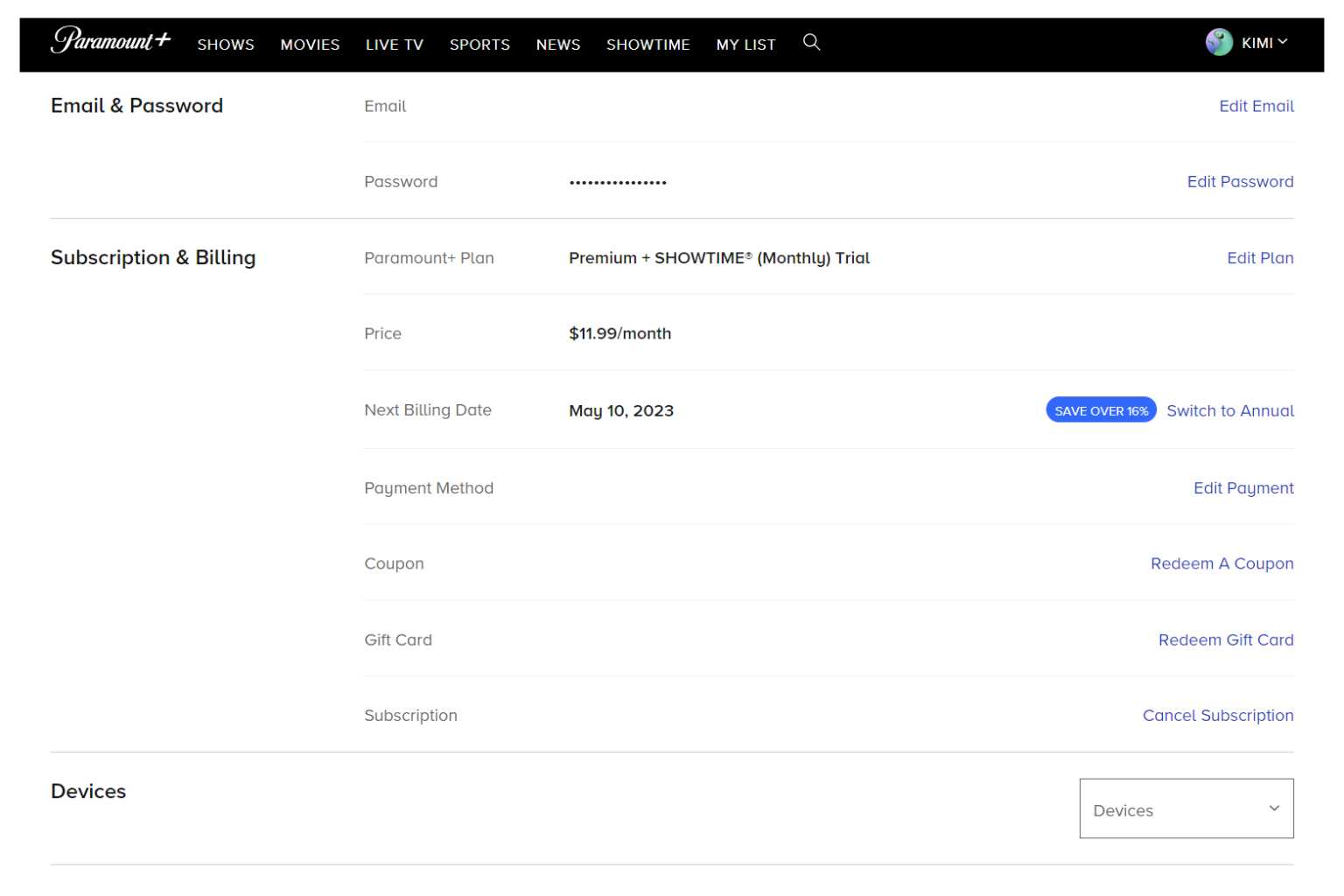Click the Paramount+ logo
1344x896 pixels.
click(x=110, y=42)
